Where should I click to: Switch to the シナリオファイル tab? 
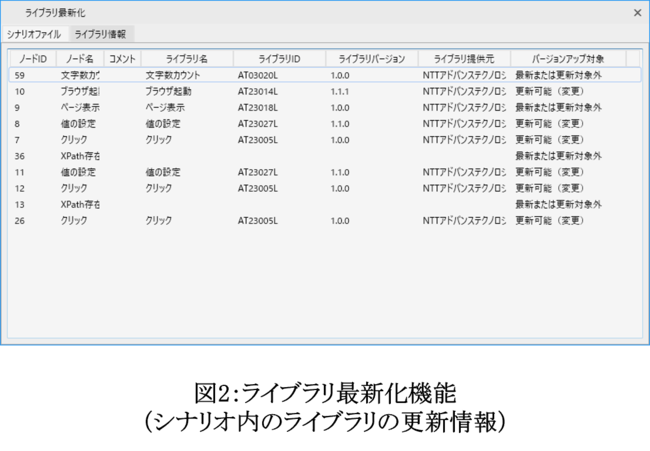tap(34, 34)
